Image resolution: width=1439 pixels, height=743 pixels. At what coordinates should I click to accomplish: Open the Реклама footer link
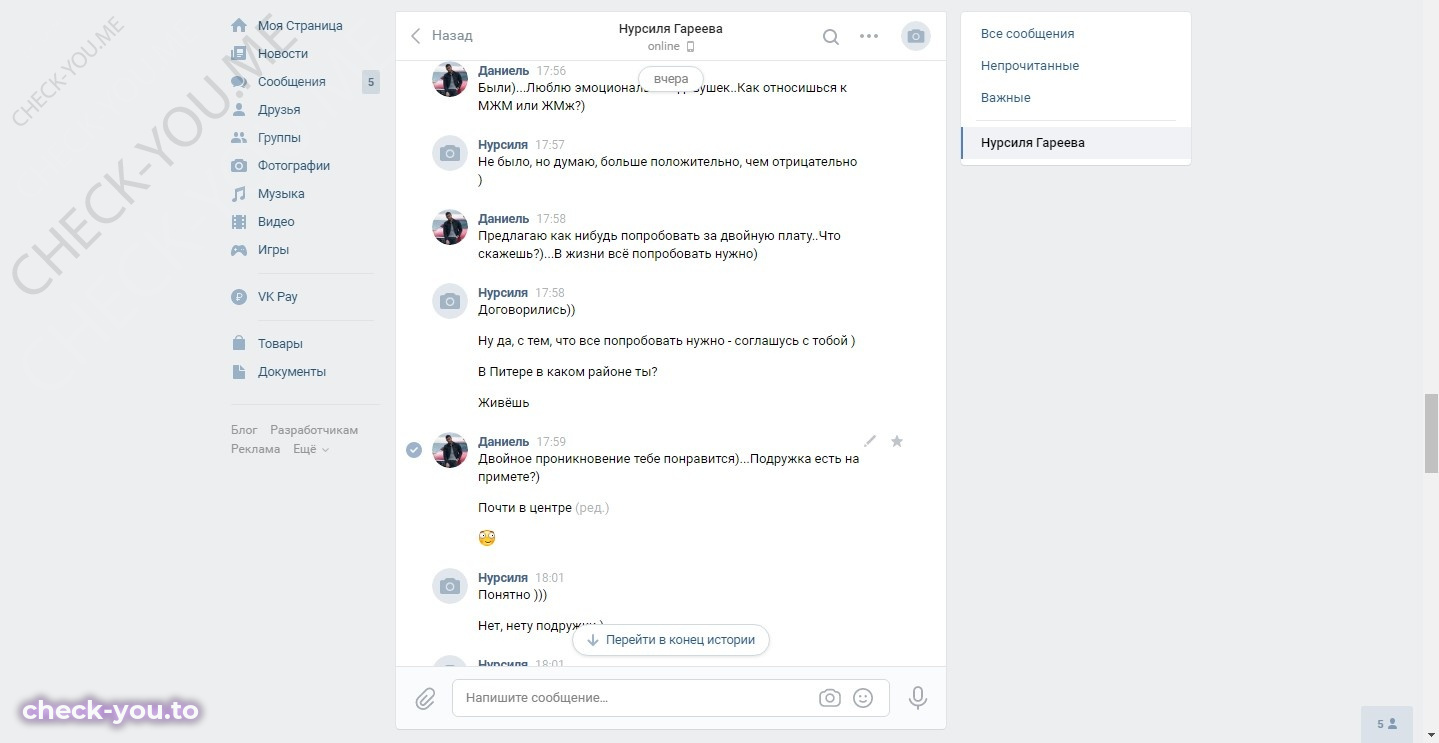[x=256, y=449]
